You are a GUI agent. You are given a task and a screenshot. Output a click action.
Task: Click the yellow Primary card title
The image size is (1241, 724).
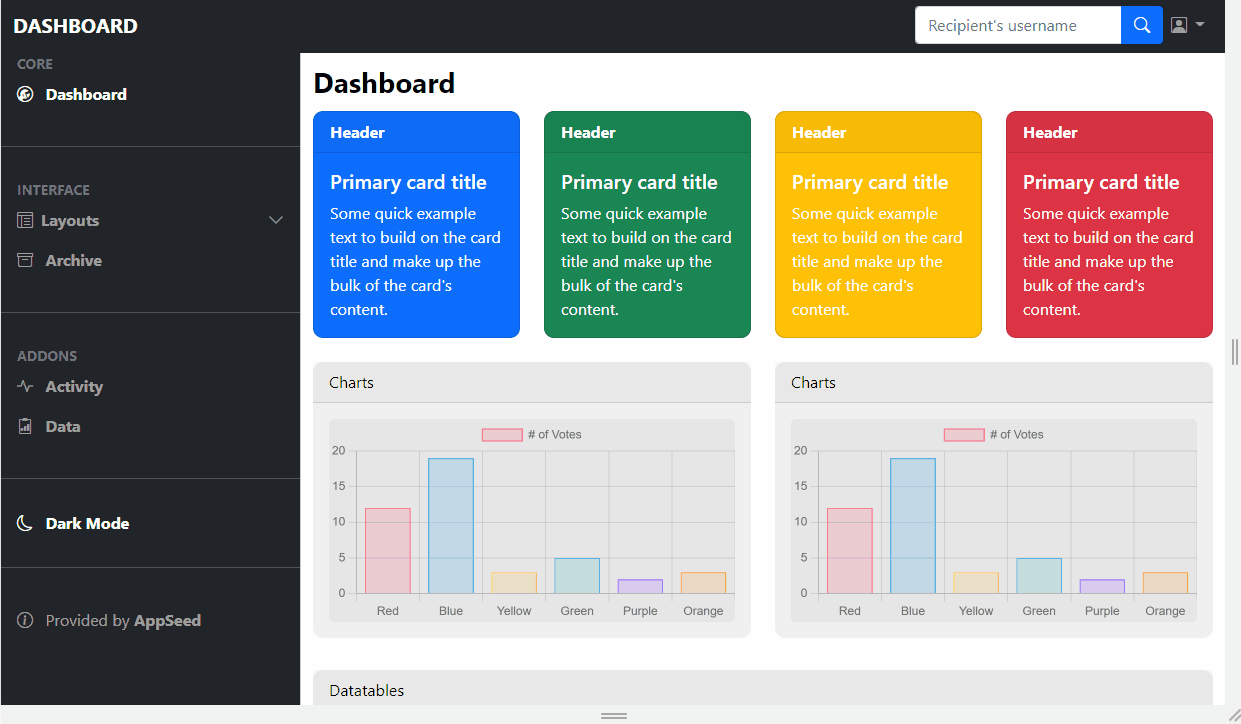870,182
